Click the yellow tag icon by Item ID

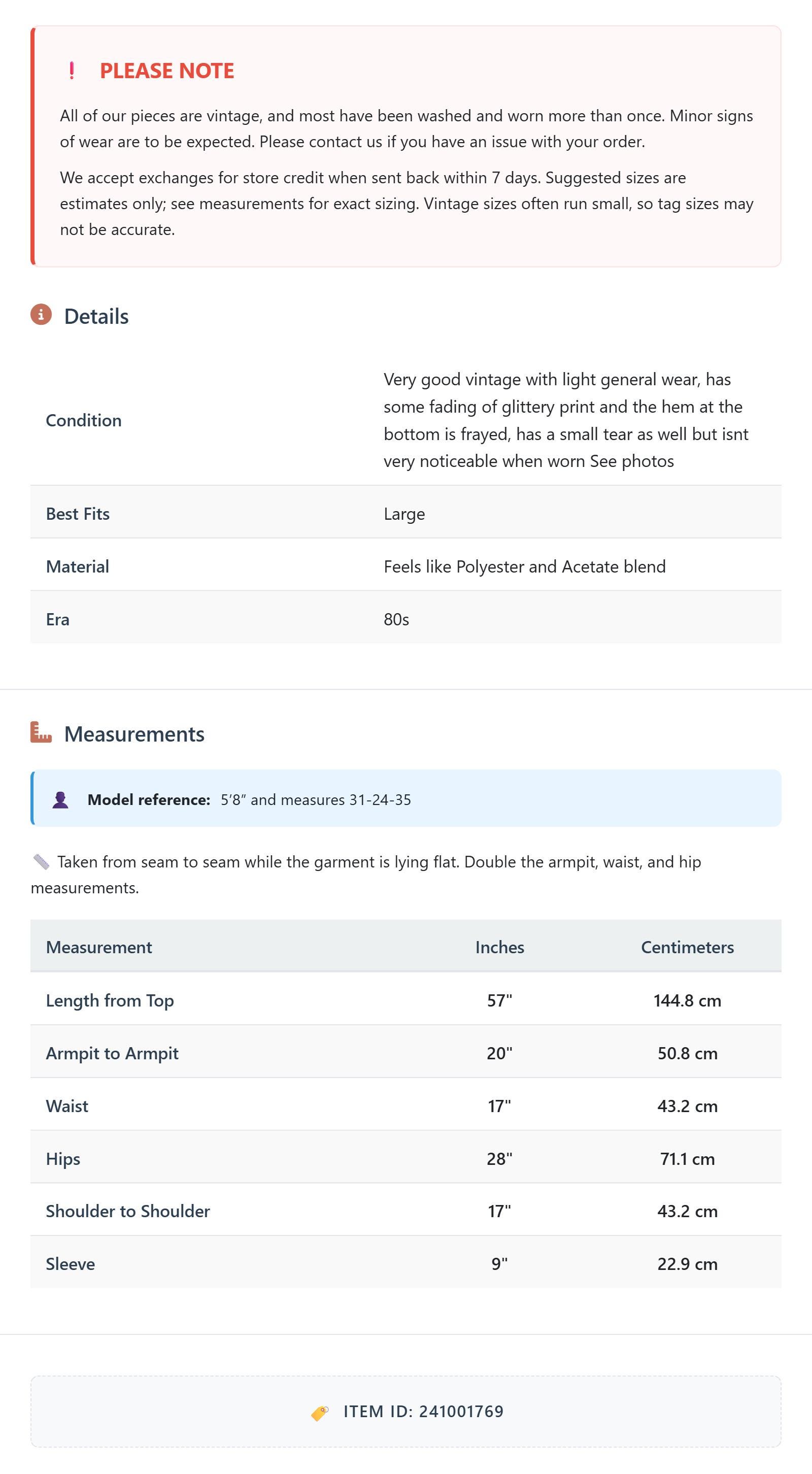(320, 1413)
